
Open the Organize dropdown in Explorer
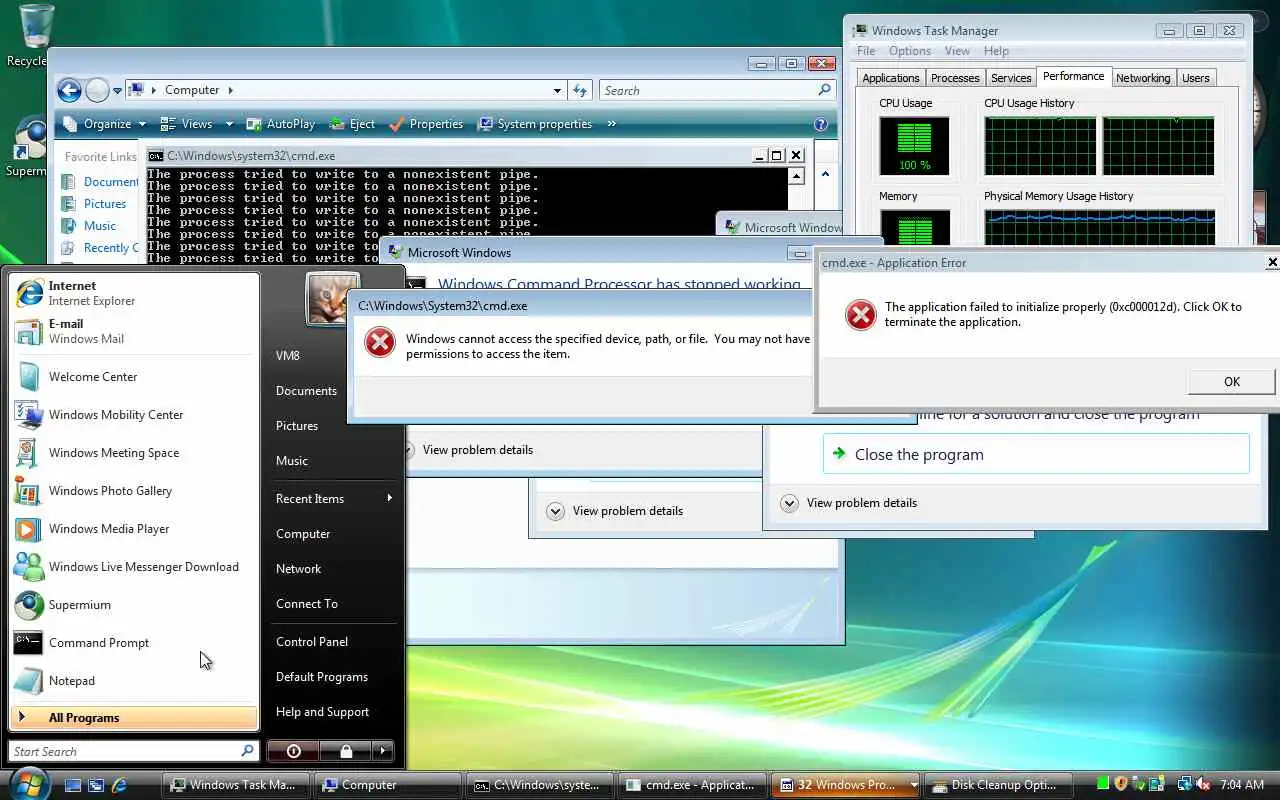(105, 124)
